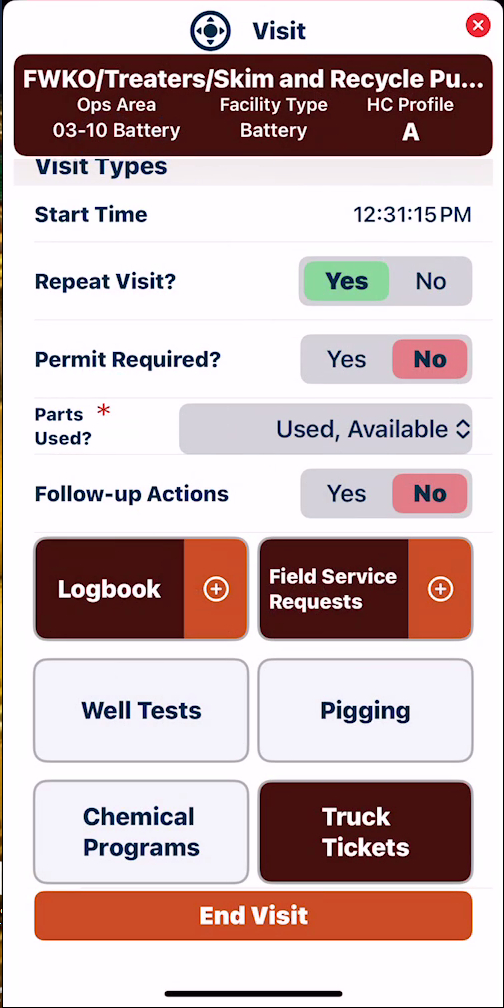Set Repeat Visit to Yes

pos(346,282)
